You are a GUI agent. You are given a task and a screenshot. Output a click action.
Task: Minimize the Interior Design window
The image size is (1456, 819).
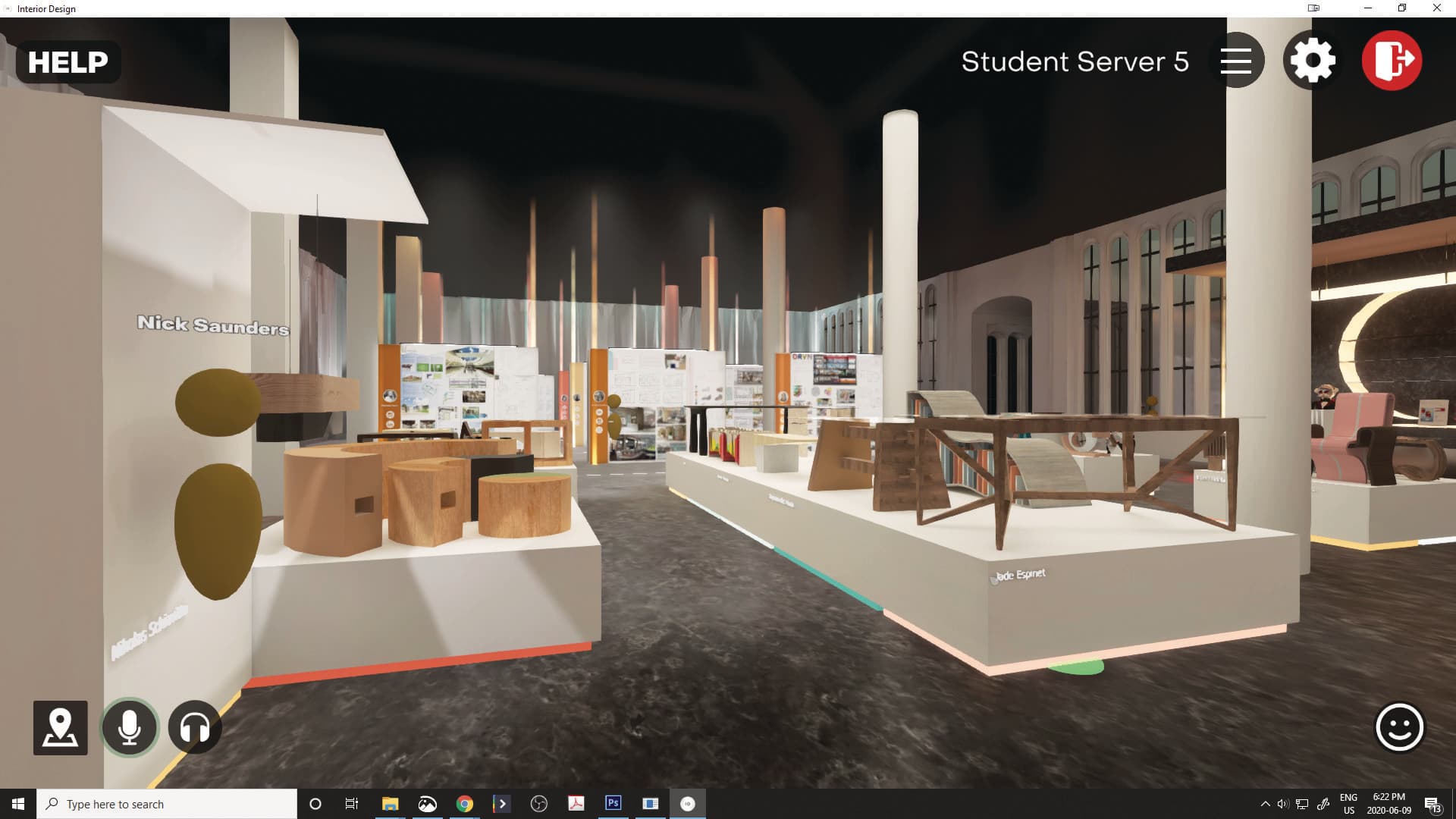(x=1368, y=8)
